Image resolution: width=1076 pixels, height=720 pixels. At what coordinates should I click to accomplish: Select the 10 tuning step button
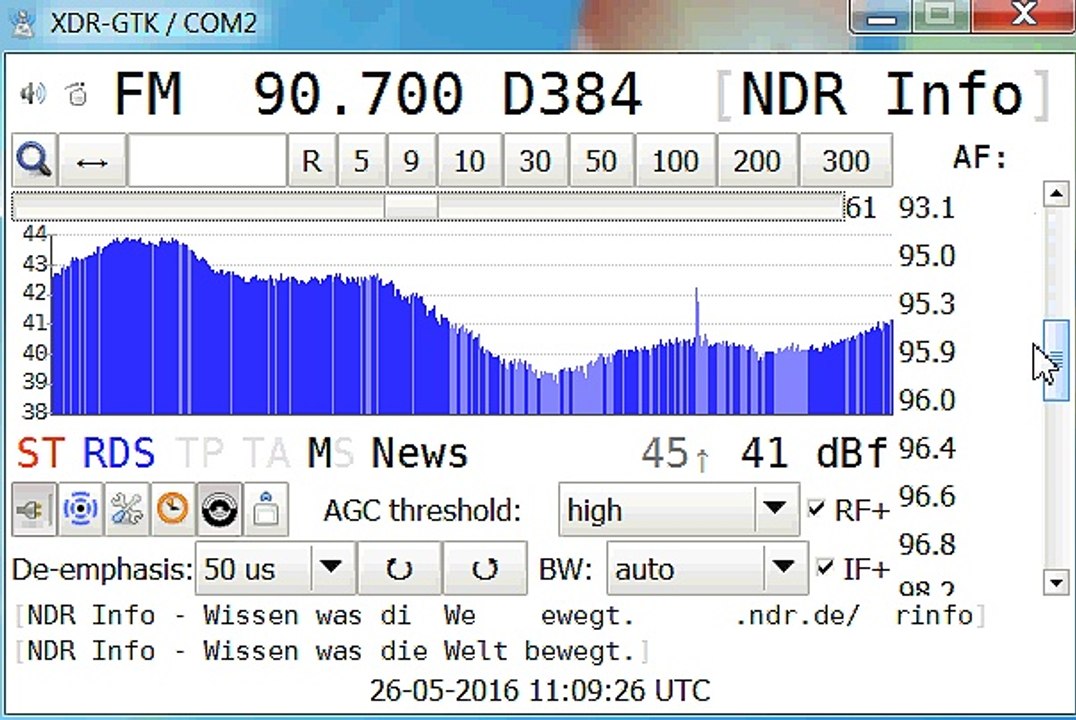click(469, 160)
